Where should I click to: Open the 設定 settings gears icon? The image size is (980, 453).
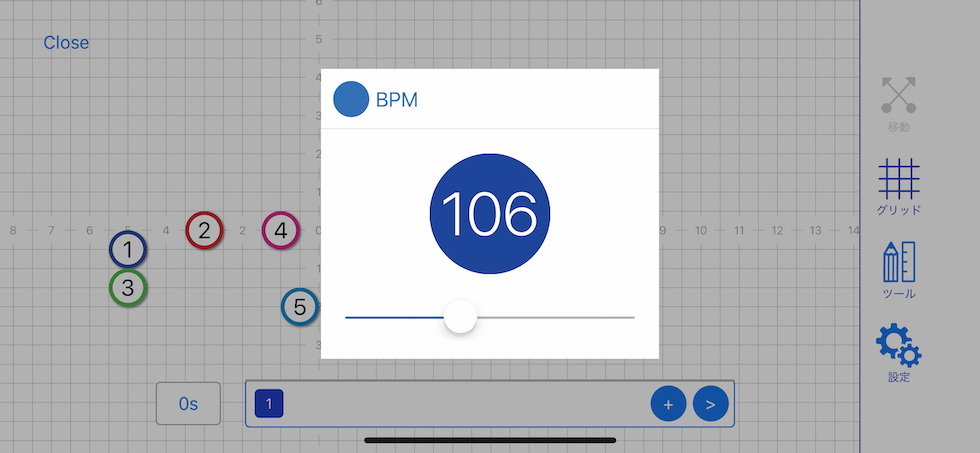(899, 346)
